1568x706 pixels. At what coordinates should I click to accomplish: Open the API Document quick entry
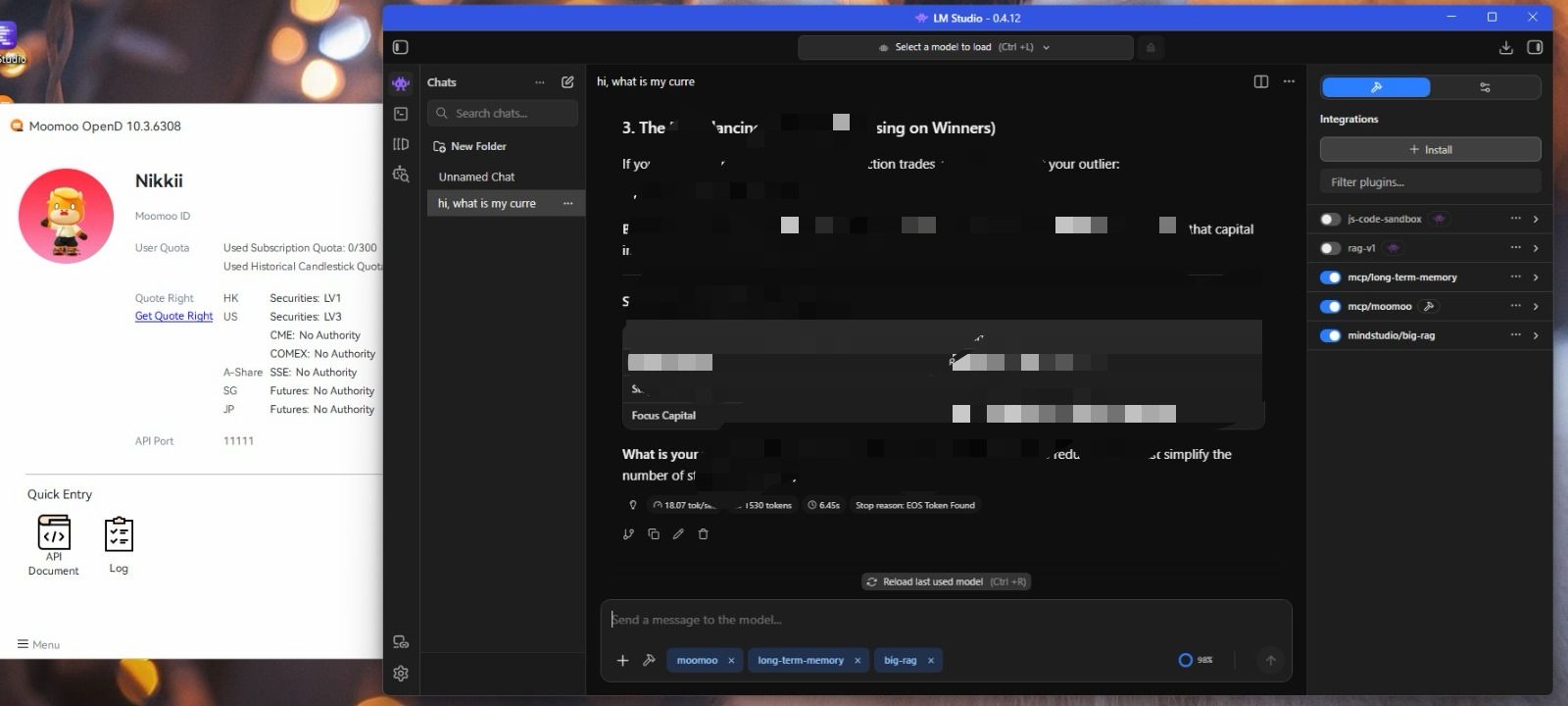point(54,545)
